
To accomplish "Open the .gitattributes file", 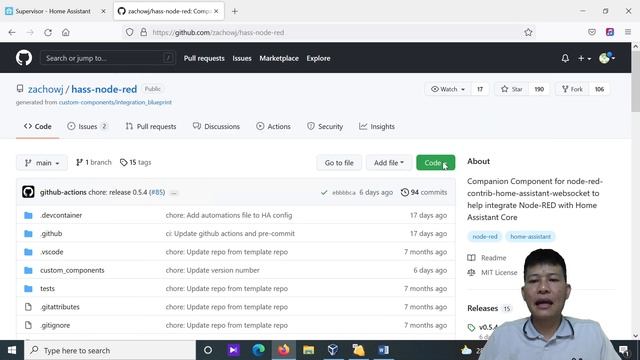I will pyautogui.click(x=60, y=307).
